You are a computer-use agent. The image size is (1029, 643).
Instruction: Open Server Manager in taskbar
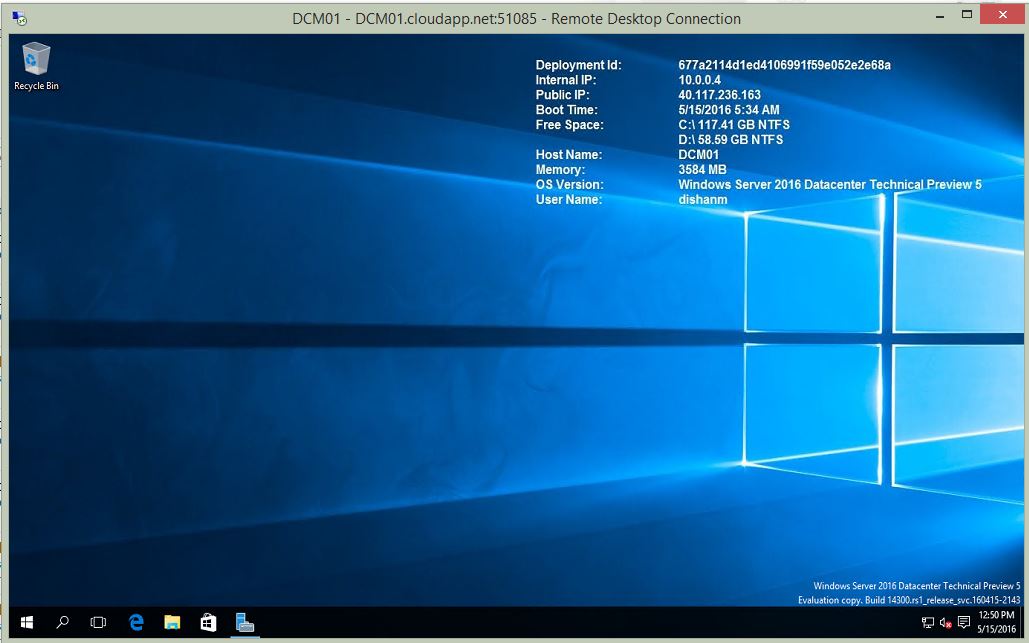tap(245, 622)
